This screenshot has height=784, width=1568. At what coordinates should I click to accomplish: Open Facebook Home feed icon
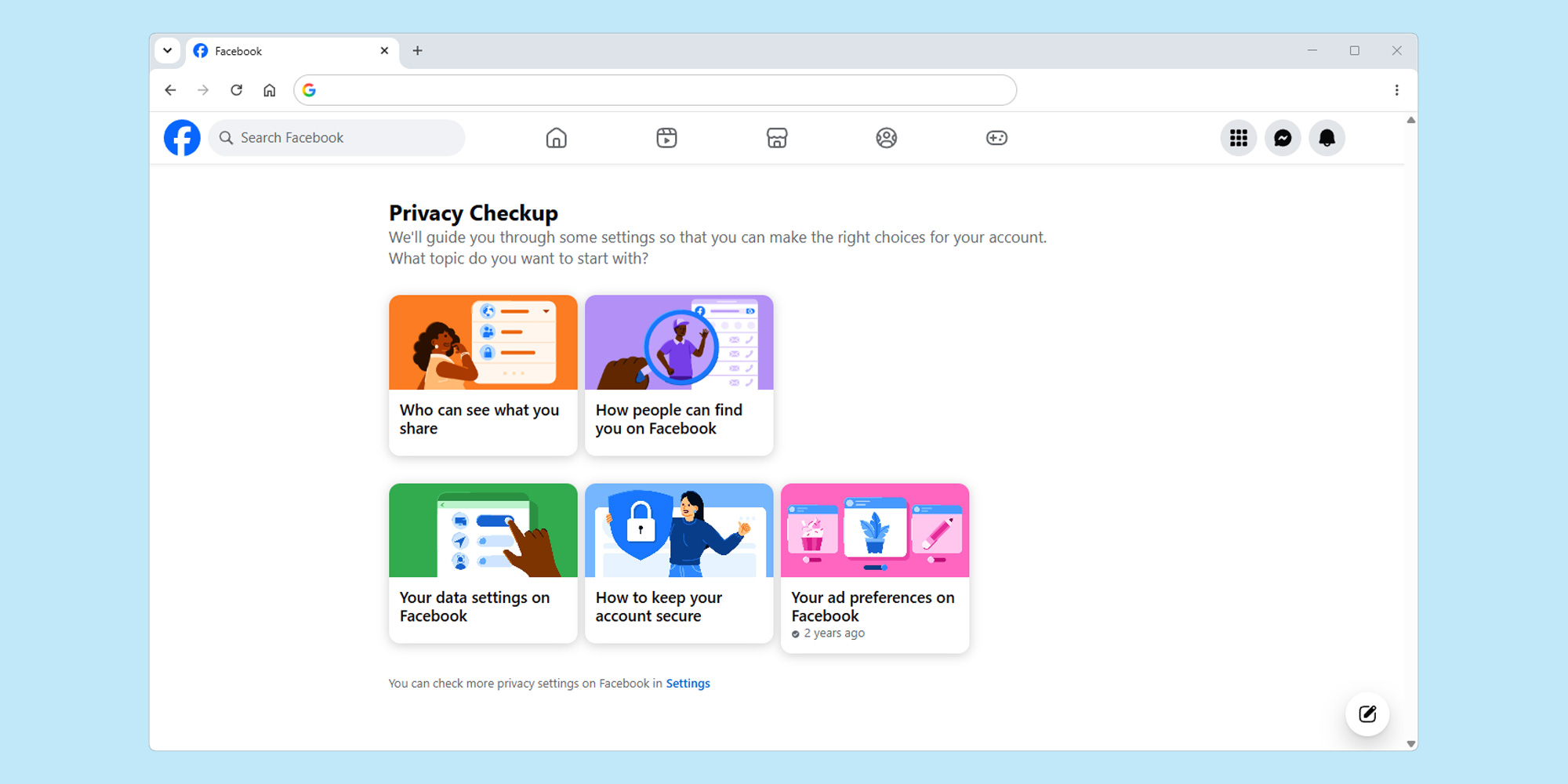tap(557, 138)
